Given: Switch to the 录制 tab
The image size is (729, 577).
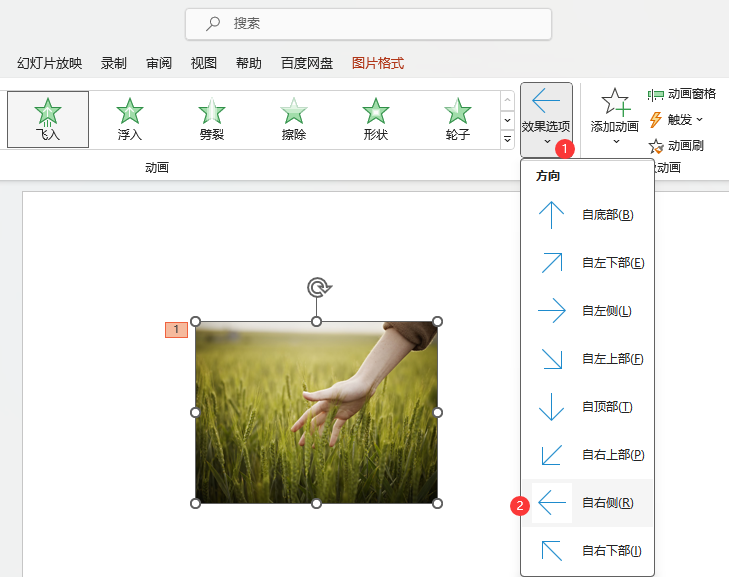Looking at the screenshot, I should tap(114, 63).
